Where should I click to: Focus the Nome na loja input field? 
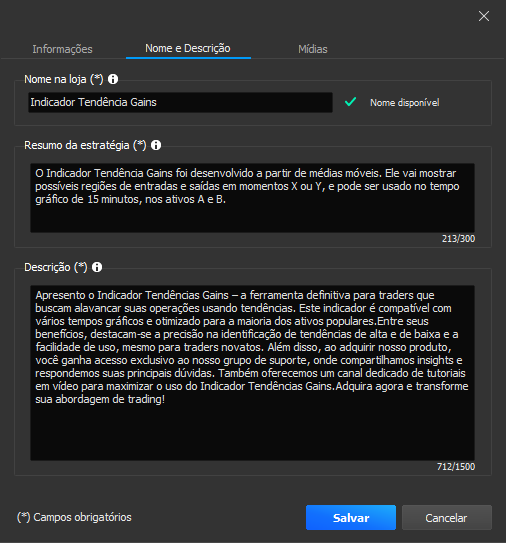pos(180,102)
